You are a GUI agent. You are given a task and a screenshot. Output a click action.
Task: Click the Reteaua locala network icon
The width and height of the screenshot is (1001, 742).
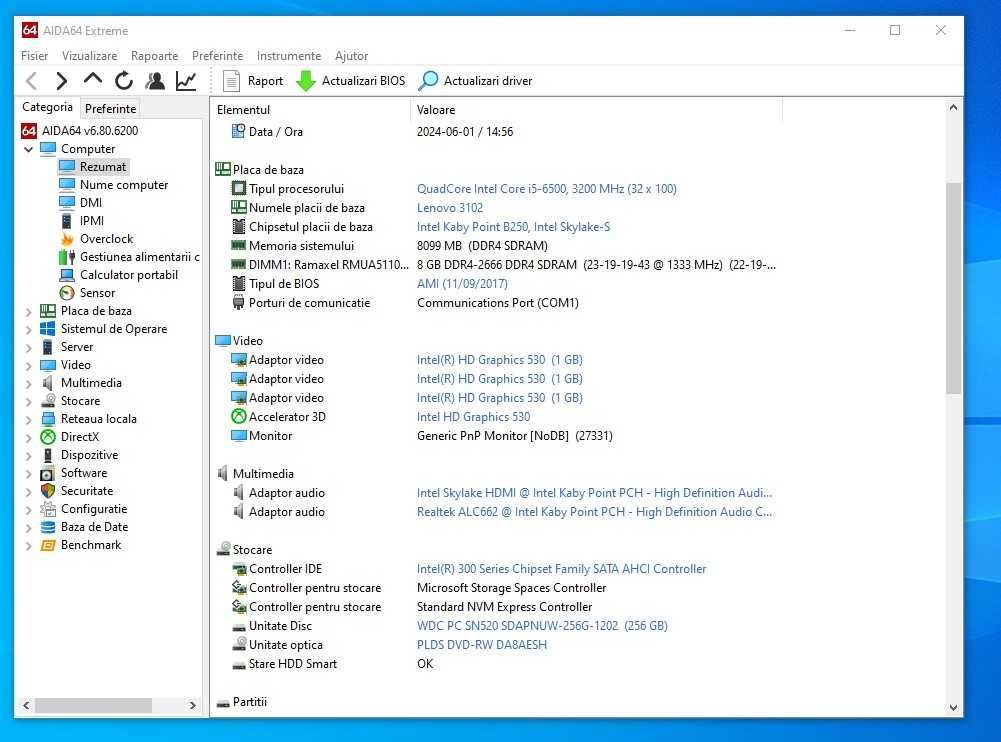tap(48, 419)
